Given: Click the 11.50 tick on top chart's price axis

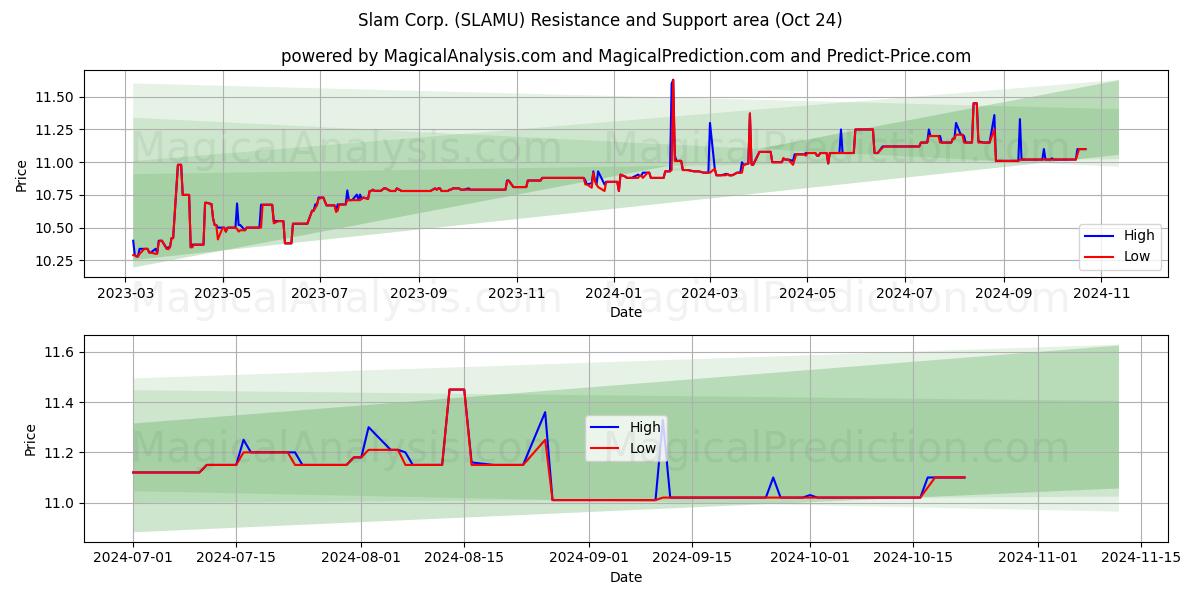Looking at the screenshot, I should (56, 97).
